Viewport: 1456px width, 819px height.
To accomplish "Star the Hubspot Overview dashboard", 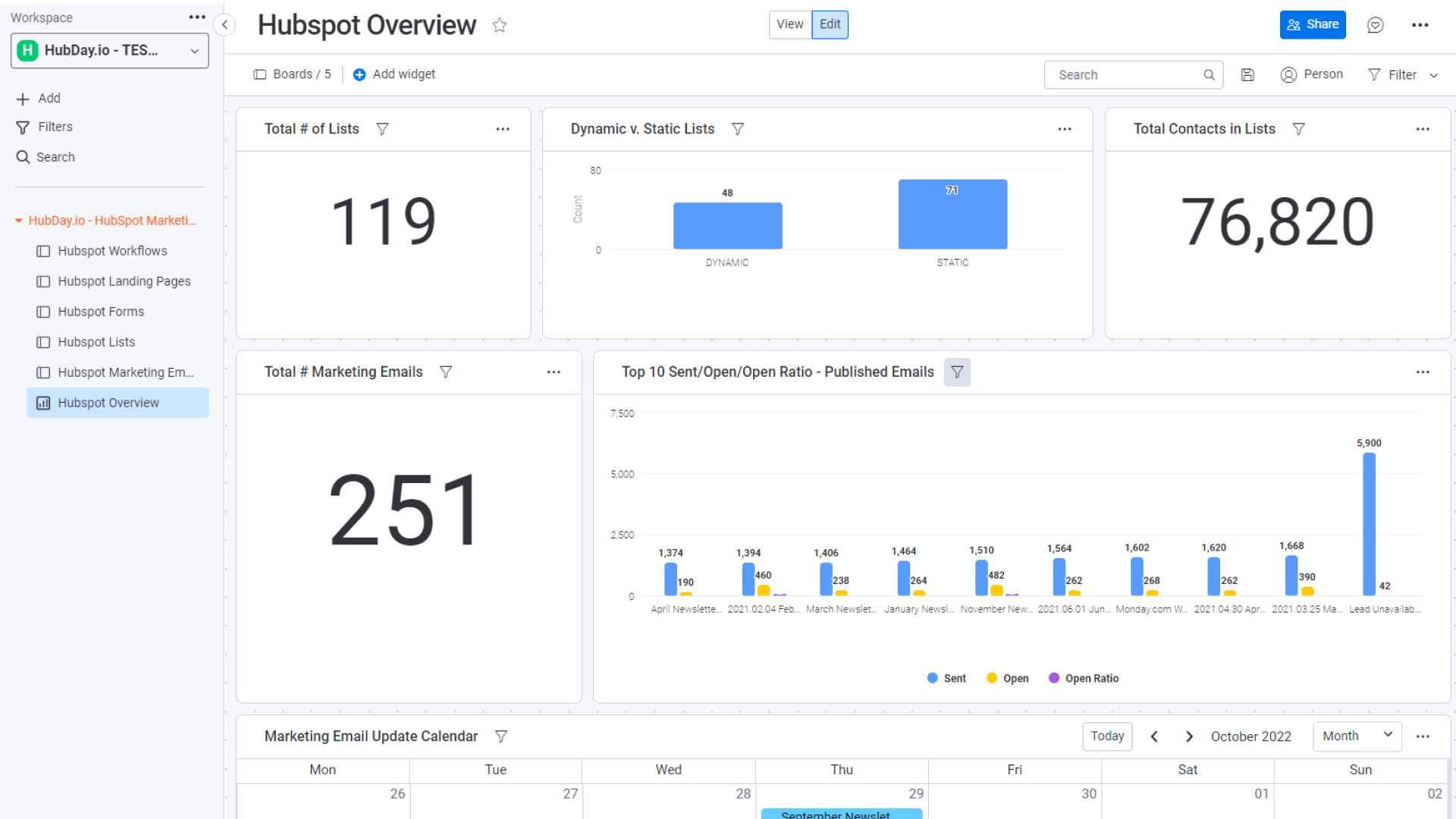I will (499, 25).
